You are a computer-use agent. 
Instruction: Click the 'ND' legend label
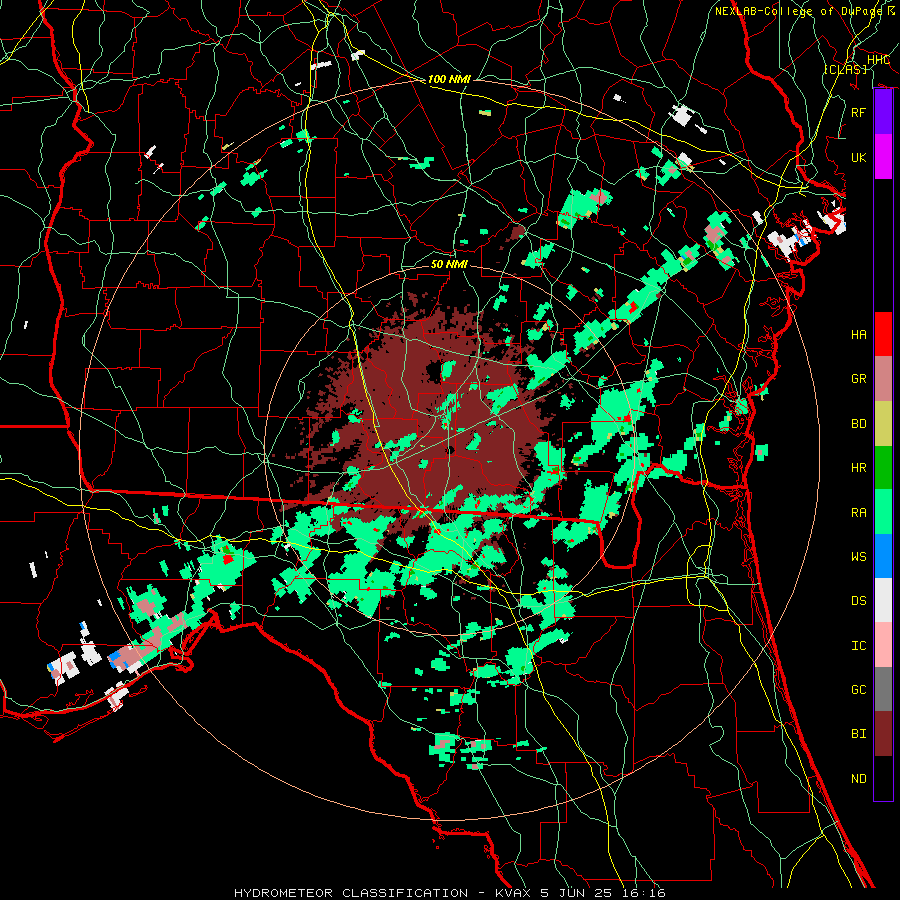(859, 779)
